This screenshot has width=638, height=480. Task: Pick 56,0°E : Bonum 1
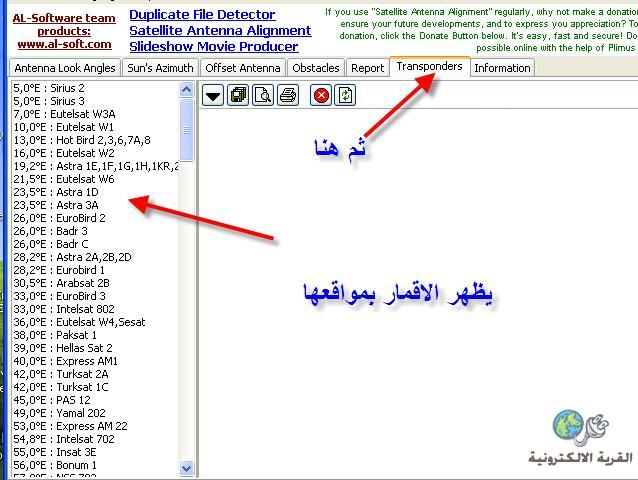click(55, 465)
